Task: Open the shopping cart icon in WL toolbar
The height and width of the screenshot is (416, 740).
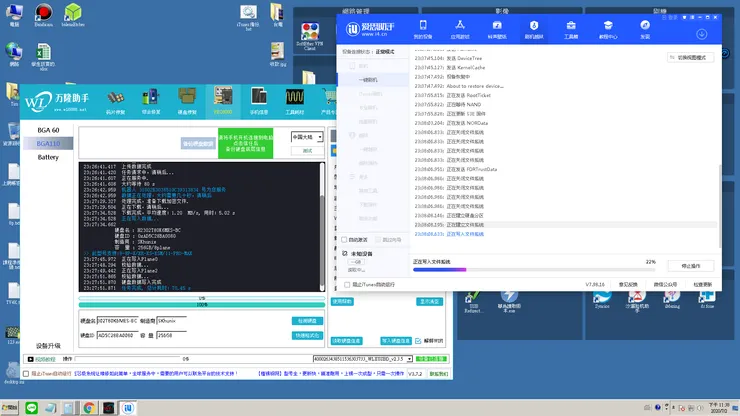Action: (329, 102)
